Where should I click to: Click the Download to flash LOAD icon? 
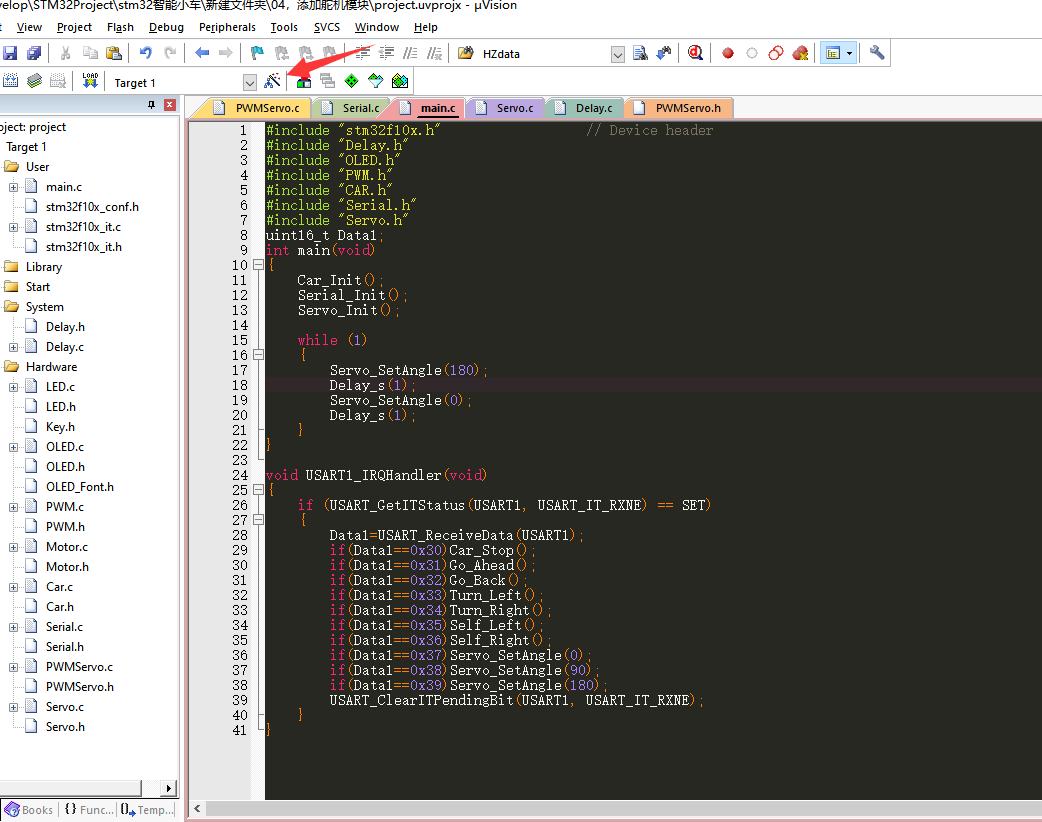(90, 82)
